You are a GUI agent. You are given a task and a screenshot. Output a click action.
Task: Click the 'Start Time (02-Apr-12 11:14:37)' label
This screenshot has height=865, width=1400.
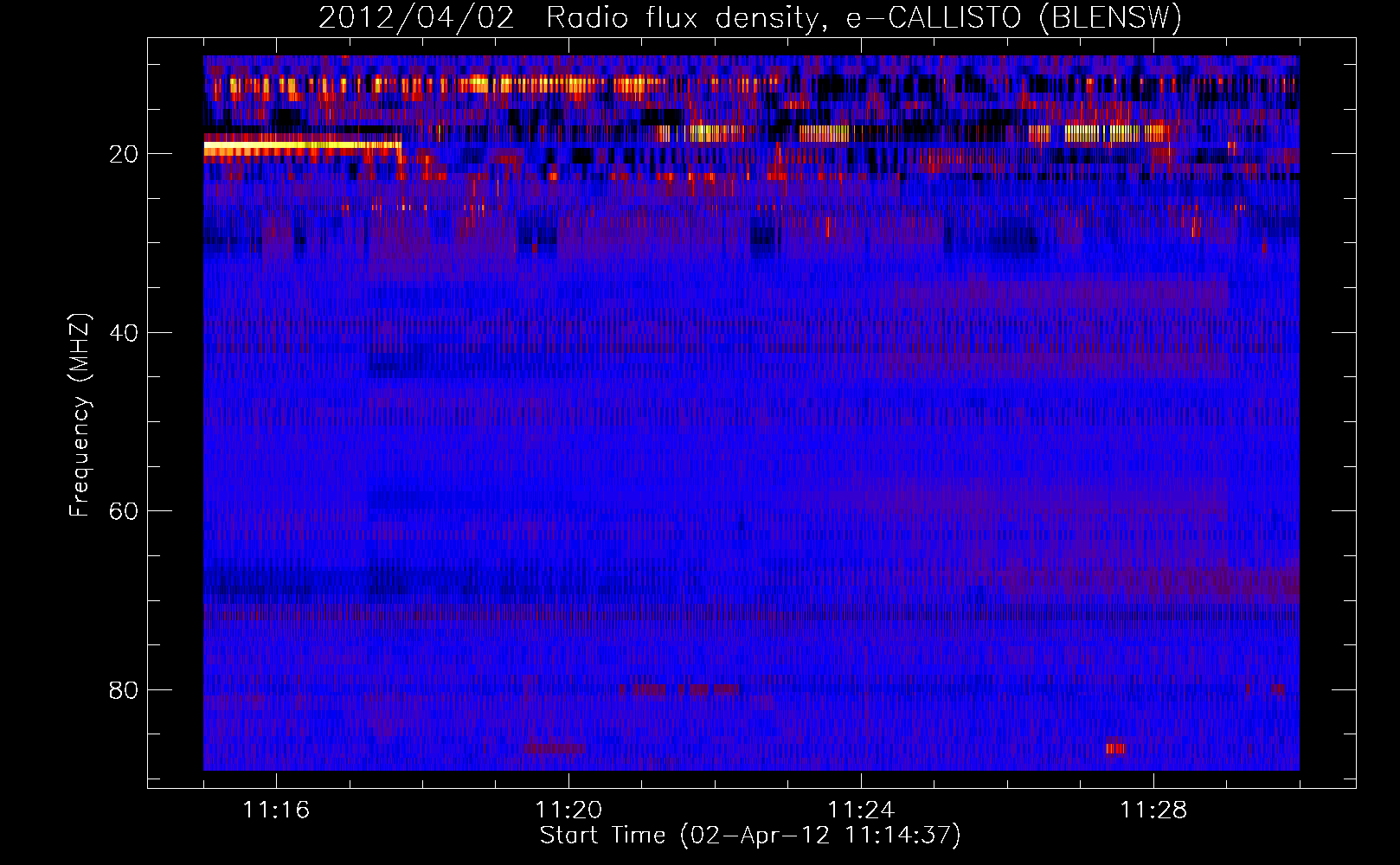pos(750,836)
